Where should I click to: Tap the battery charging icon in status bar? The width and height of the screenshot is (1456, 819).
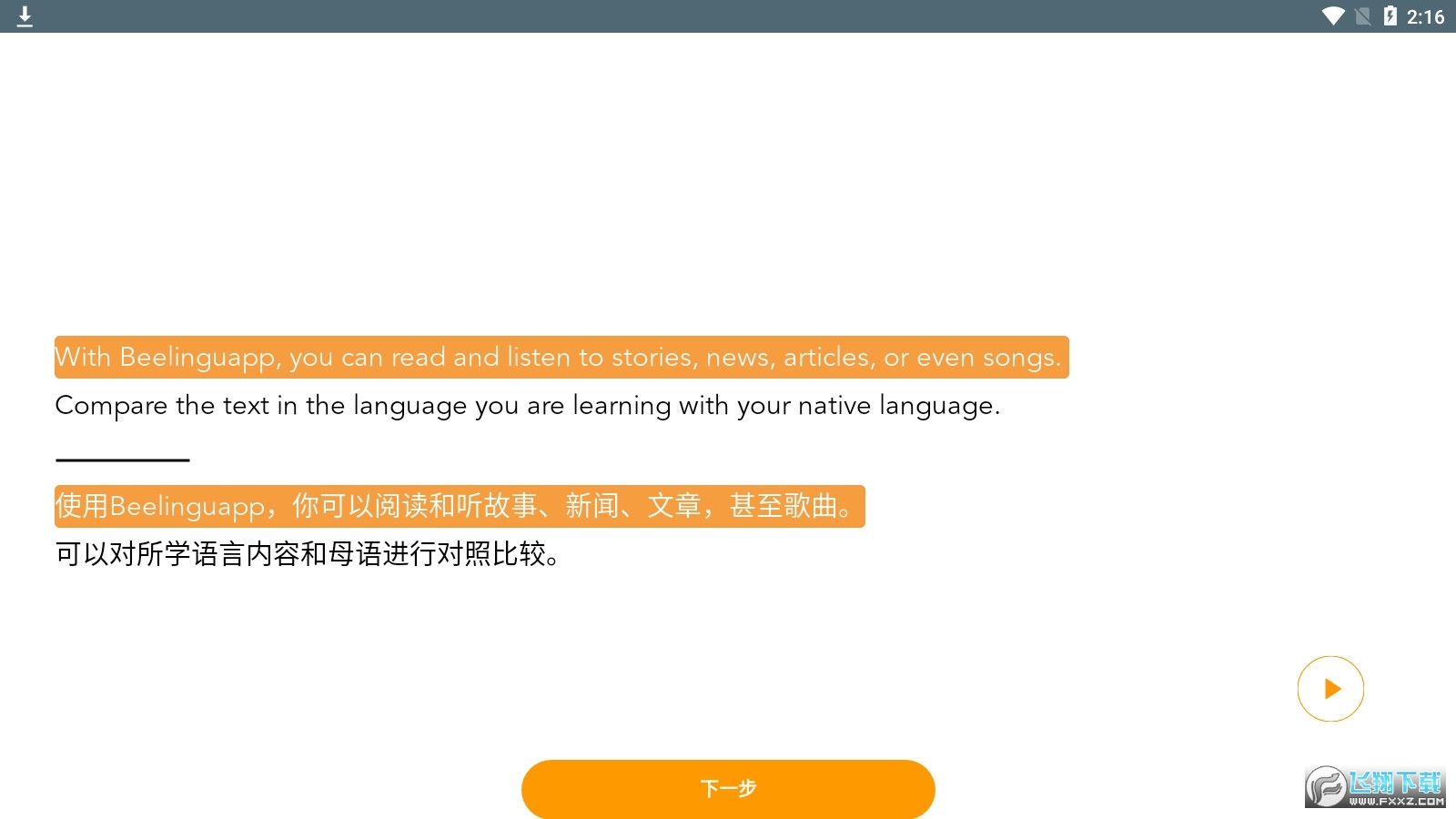pos(1390,16)
